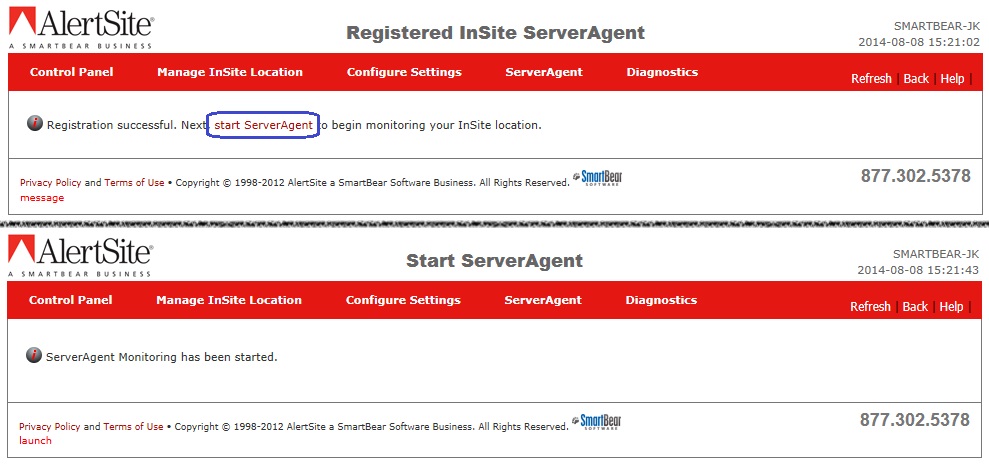Image resolution: width=989 pixels, height=468 pixels.
Task: Click Help on Registered InSite ServerAgent page
Action: pyautogui.click(x=952, y=78)
